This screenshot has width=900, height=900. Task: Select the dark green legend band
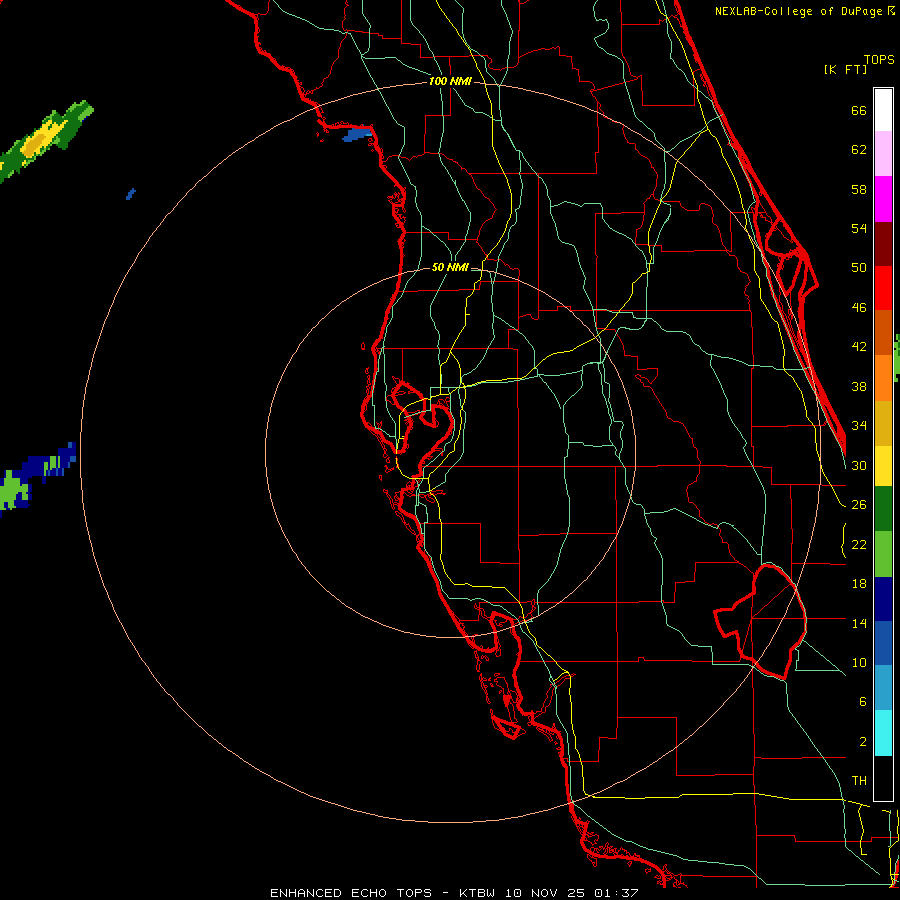[x=883, y=509]
